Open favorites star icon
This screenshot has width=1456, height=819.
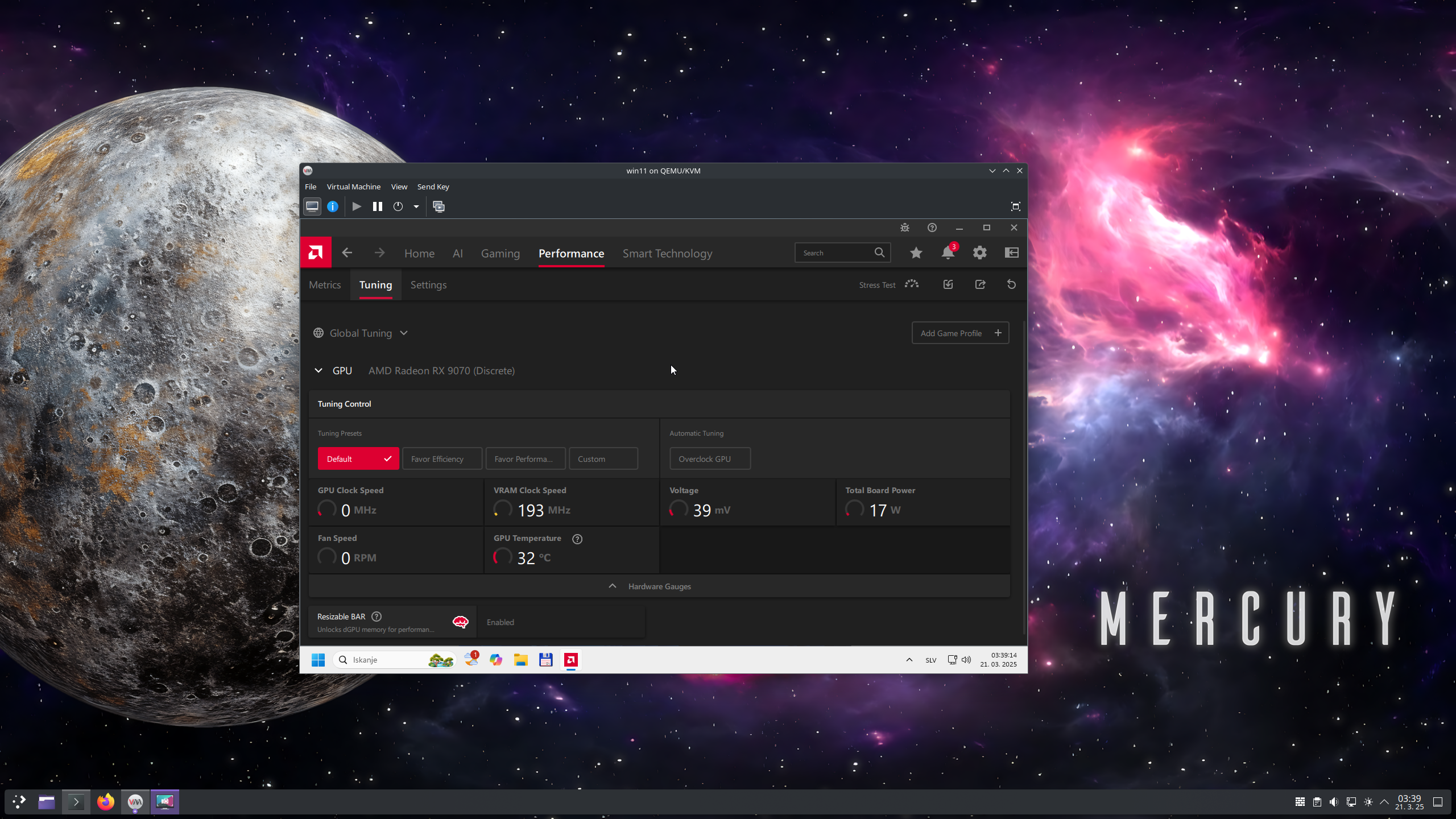(916, 253)
